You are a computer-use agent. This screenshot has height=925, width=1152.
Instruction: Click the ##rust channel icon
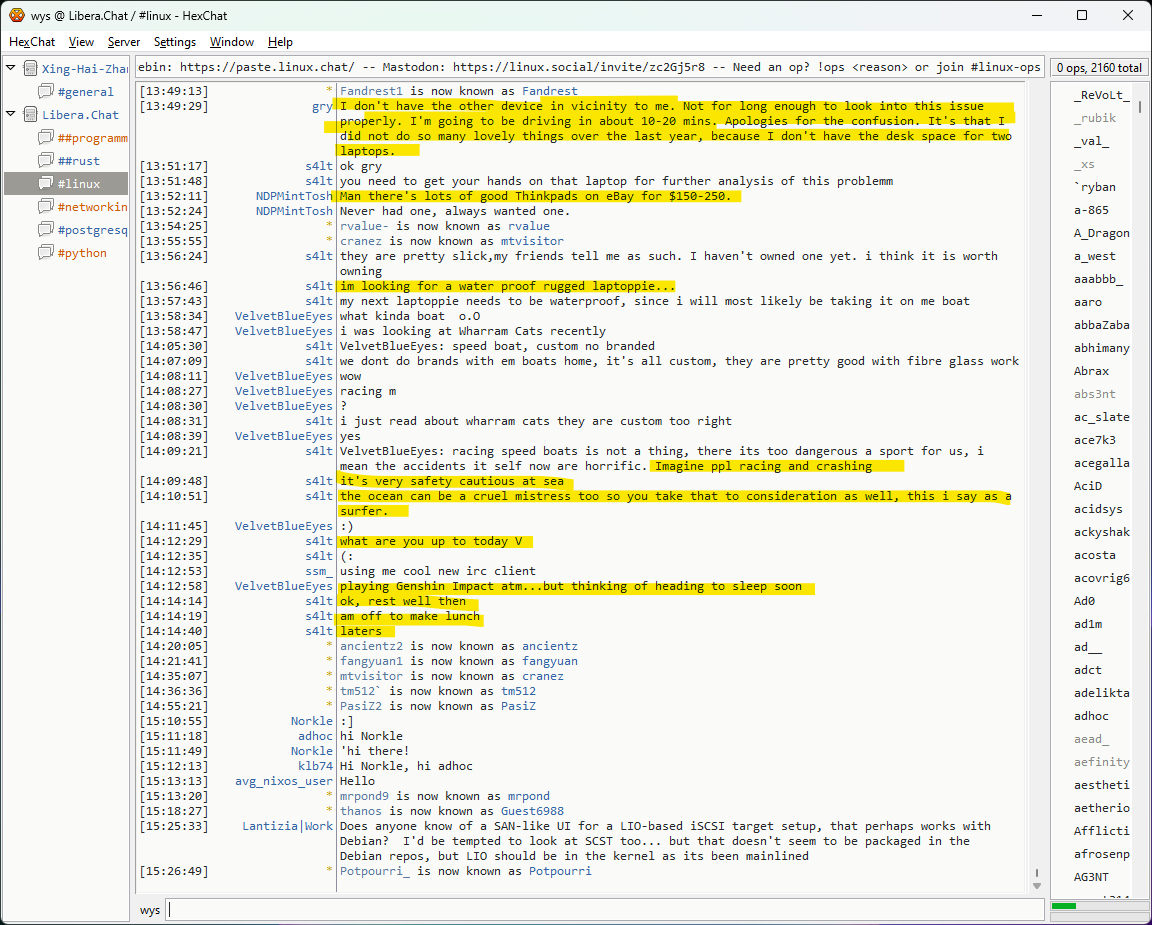click(x=46, y=161)
